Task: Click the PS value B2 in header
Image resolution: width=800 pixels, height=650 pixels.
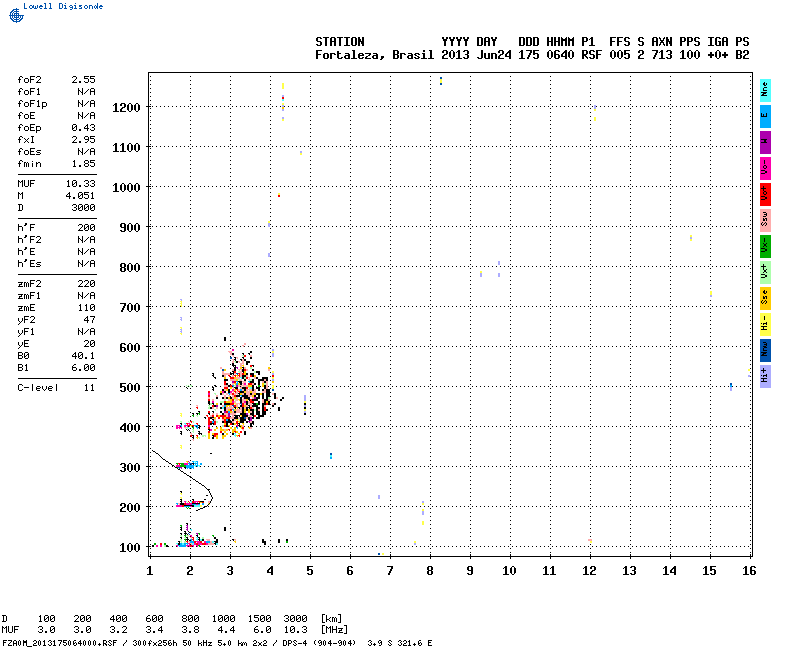Action: 742,55
